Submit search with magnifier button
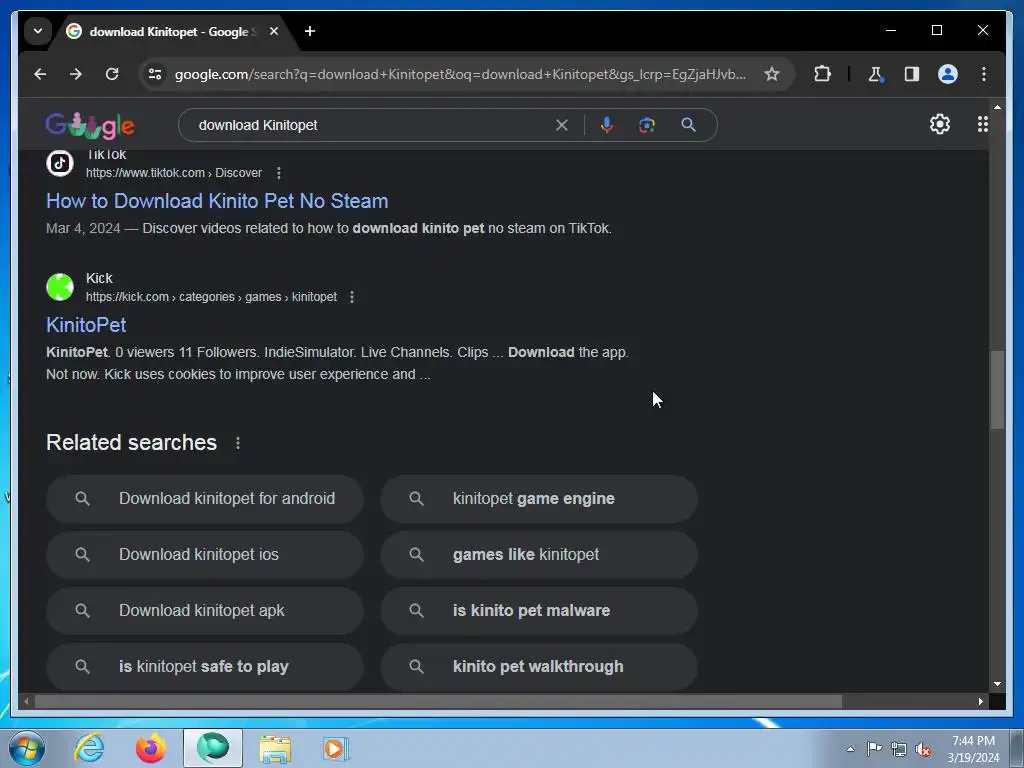The width and height of the screenshot is (1024, 768). point(688,125)
